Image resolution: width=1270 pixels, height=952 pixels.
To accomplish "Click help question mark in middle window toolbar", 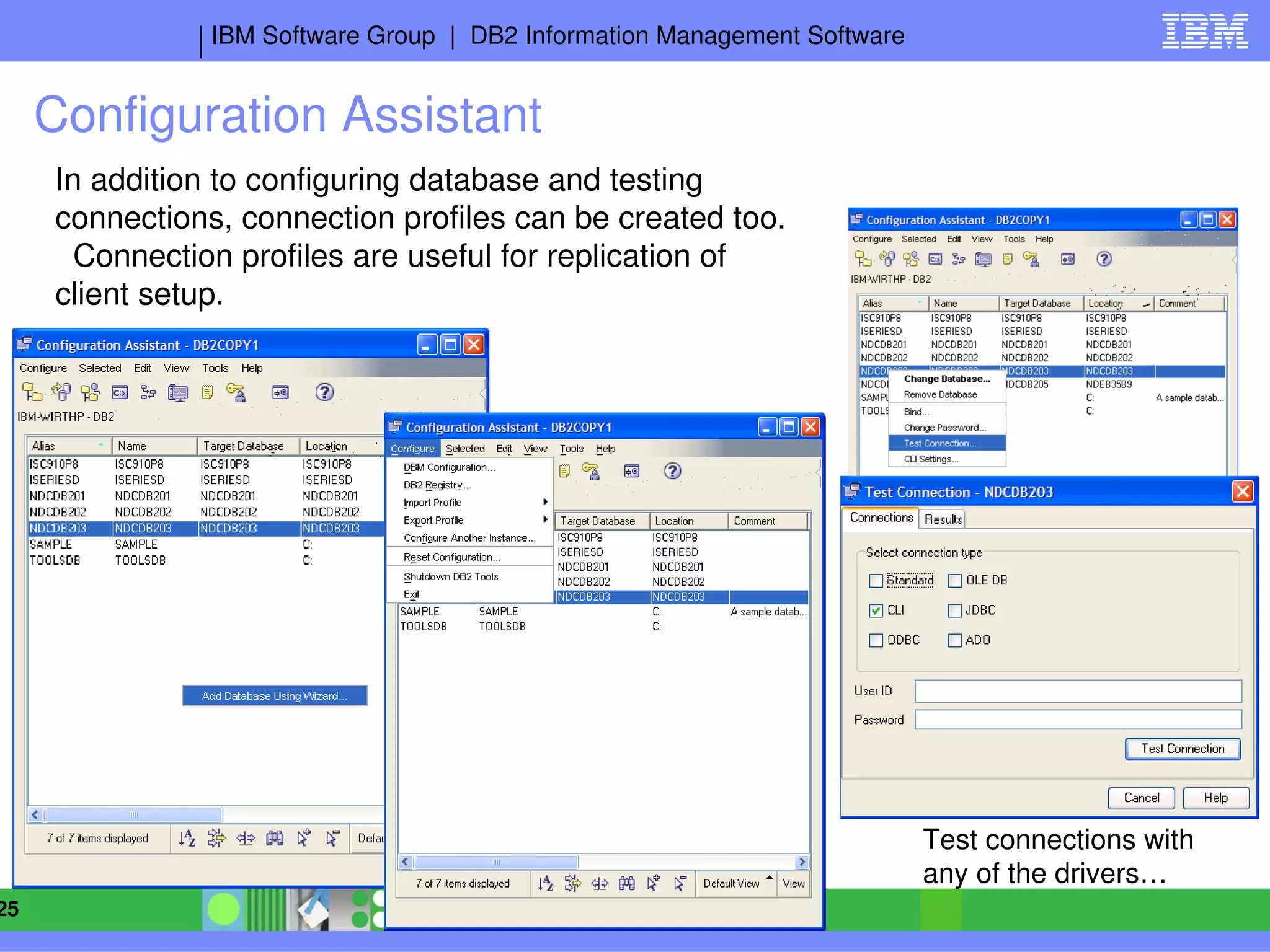I will [673, 471].
